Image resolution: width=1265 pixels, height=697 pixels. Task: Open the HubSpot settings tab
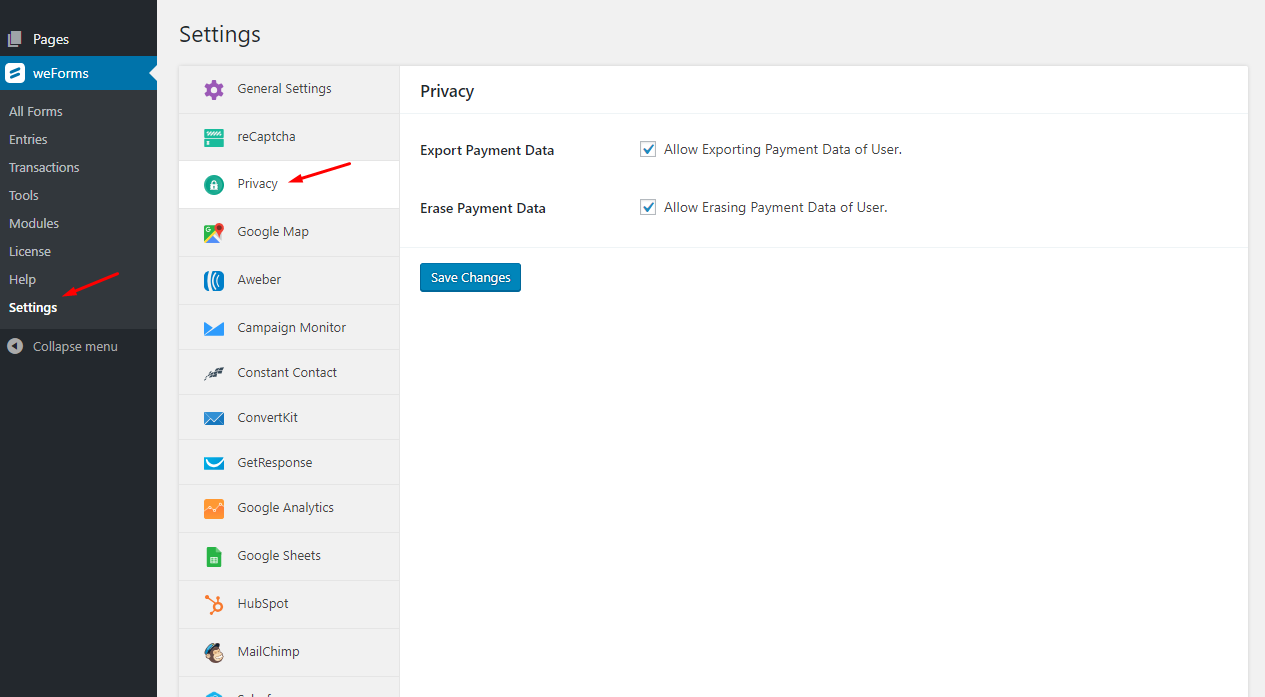click(289, 604)
